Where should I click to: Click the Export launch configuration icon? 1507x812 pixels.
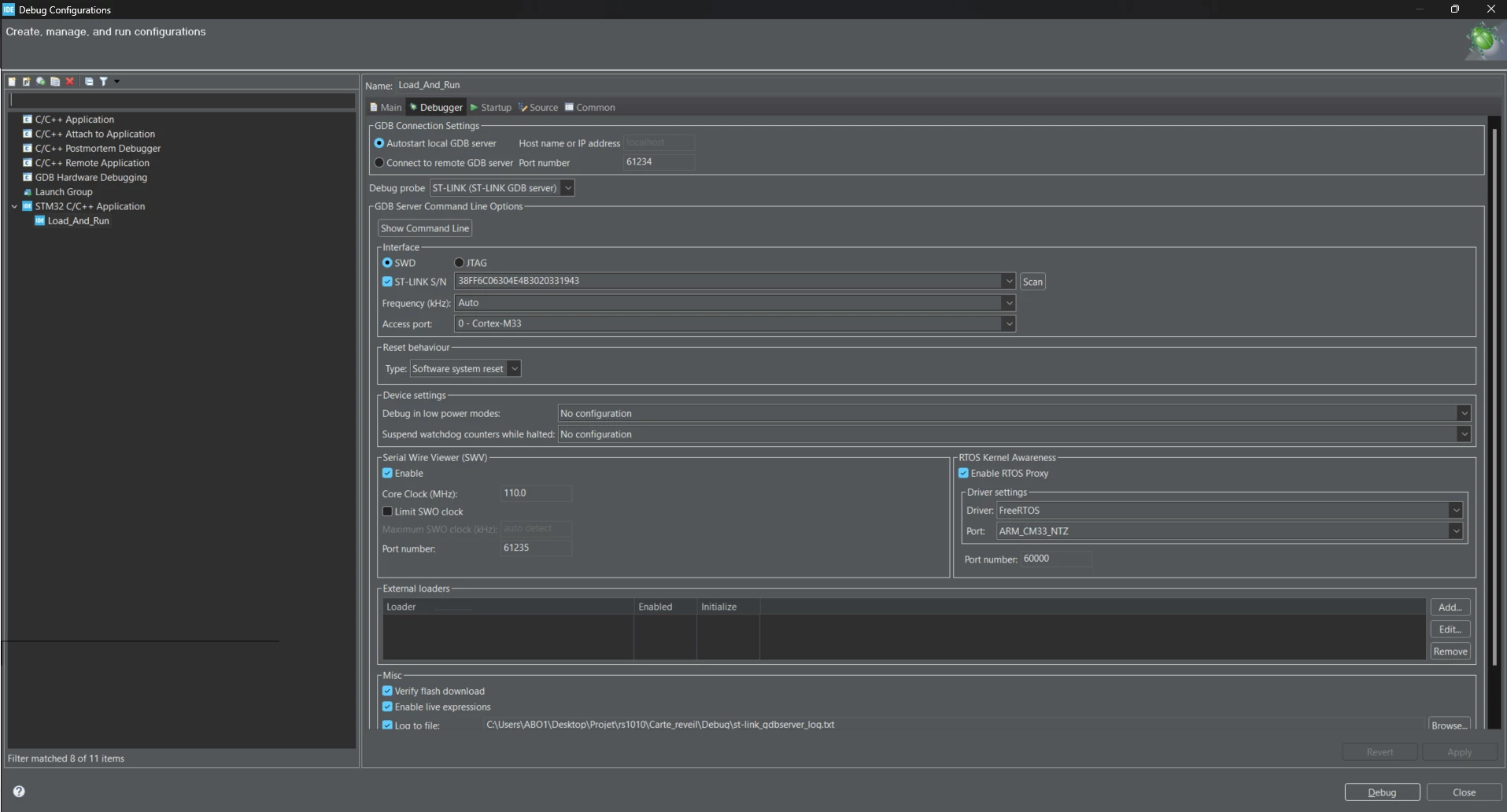coord(40,81)
